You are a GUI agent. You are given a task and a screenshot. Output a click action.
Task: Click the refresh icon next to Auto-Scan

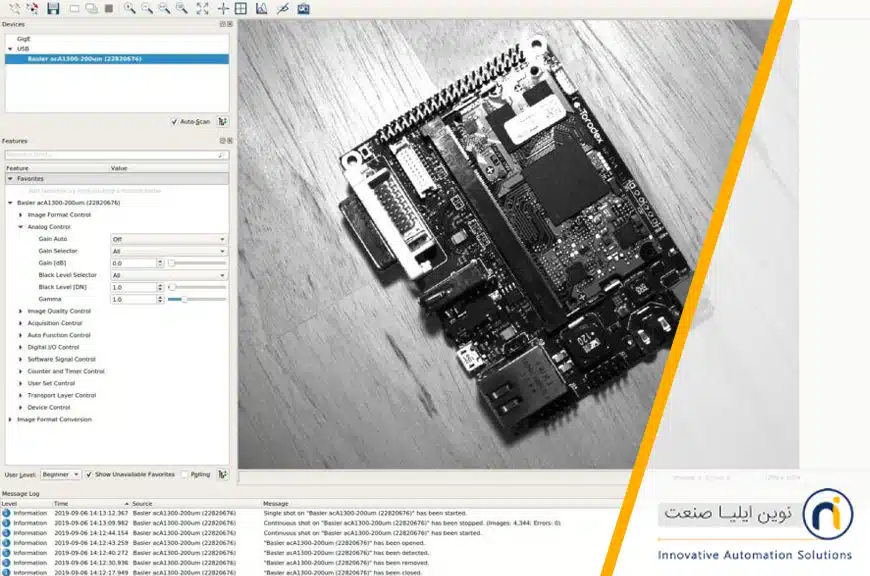coord(222,122)
